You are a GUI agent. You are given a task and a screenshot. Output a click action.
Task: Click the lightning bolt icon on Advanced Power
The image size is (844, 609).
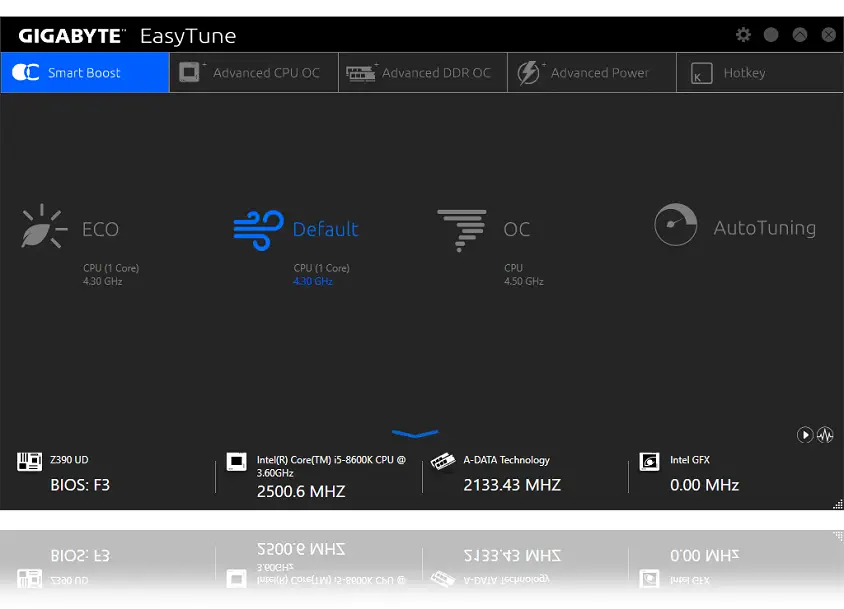[x=528, y=73]
